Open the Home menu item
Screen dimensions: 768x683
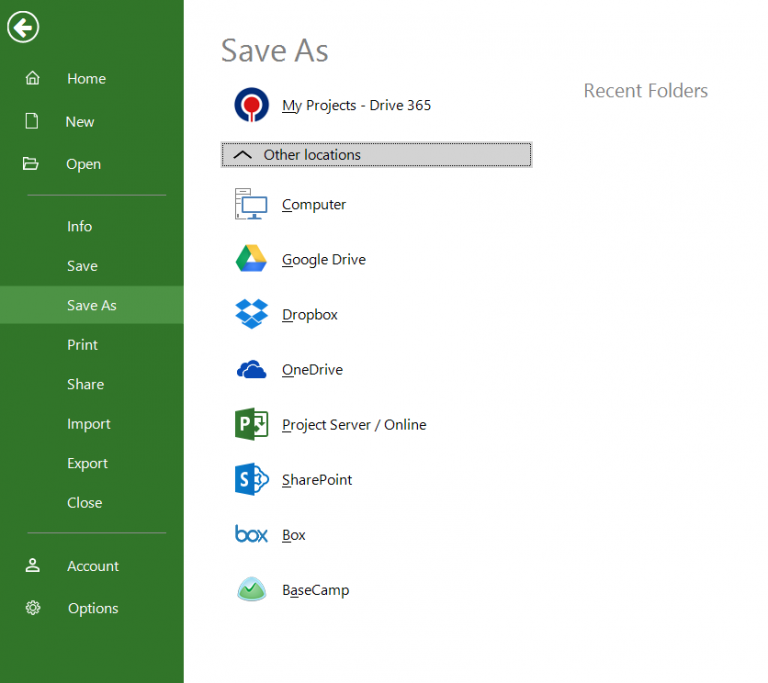click(86, 79)
